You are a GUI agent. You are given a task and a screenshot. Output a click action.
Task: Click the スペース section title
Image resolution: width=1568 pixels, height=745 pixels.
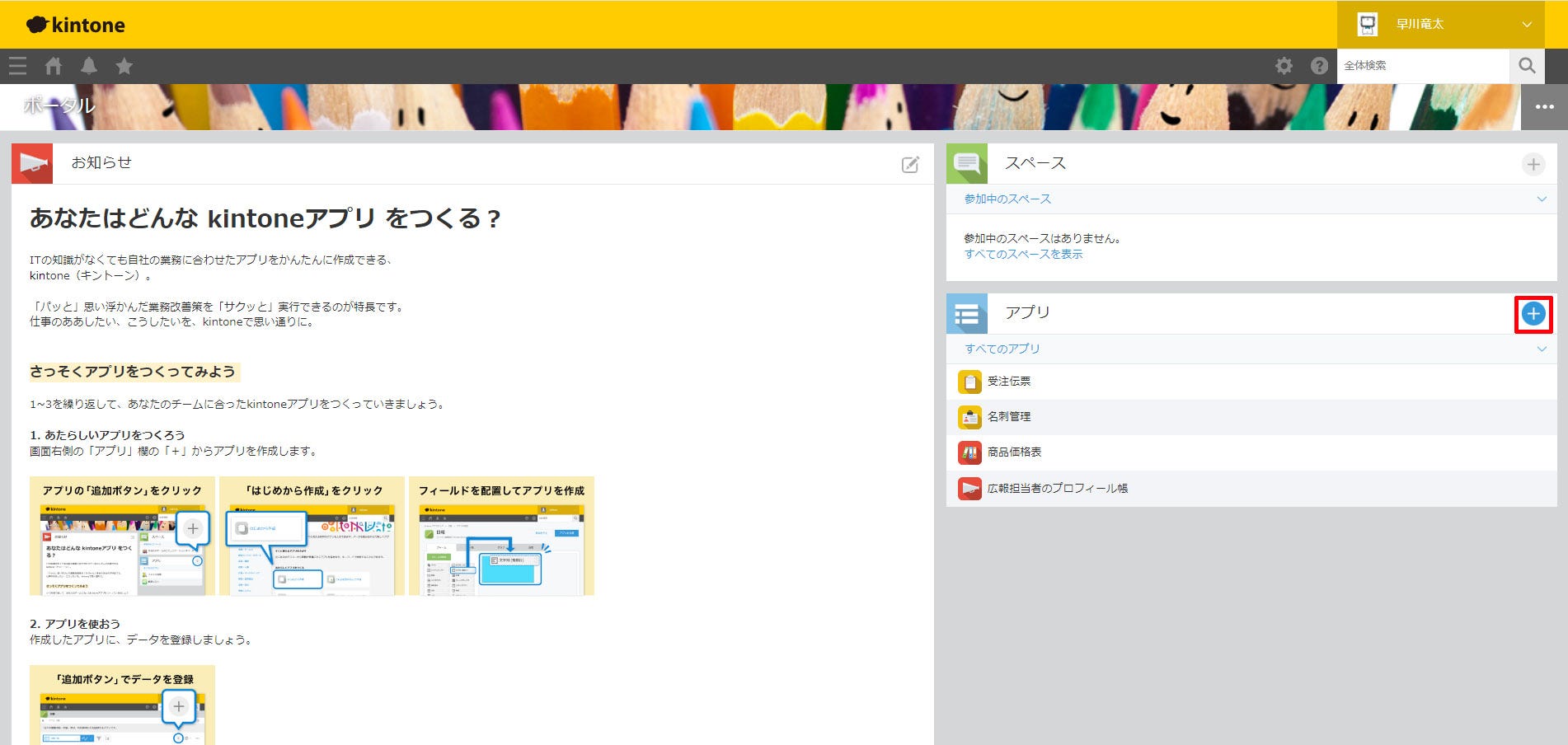tap(1035, 163)
